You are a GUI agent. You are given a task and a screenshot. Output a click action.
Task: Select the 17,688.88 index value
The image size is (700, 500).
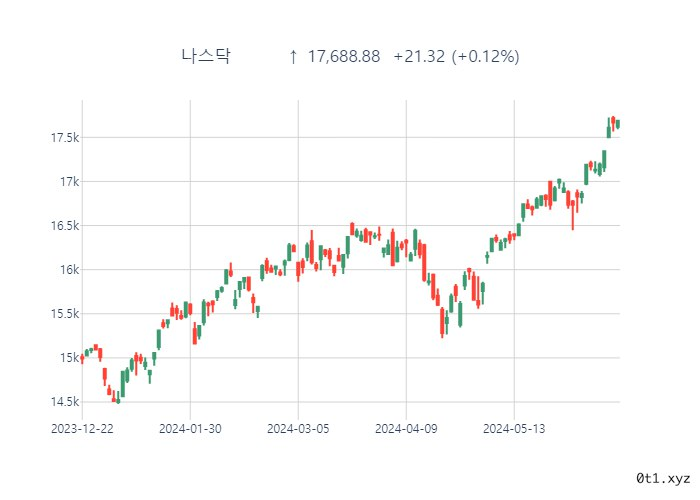coord(344,57)
